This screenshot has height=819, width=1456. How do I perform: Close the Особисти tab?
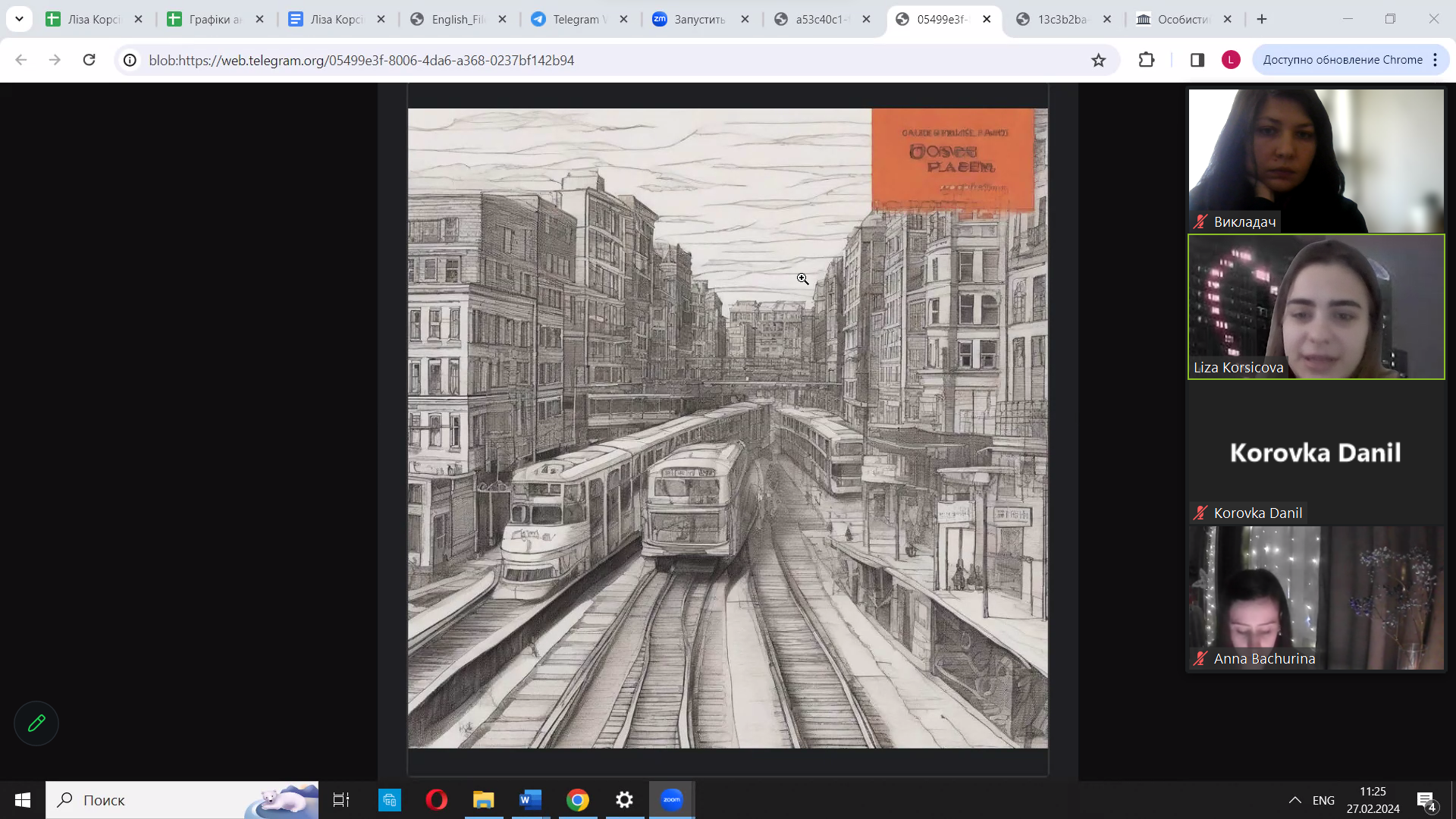[x=1228, y=19]
